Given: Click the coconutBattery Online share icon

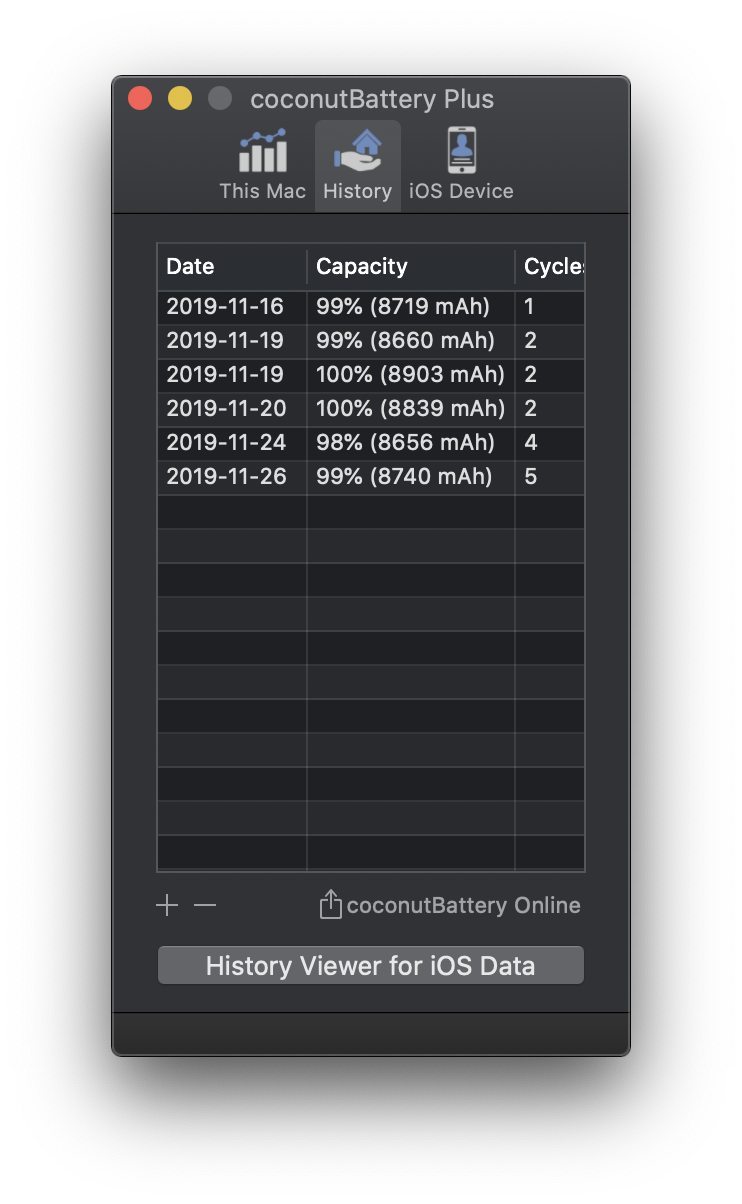Looking at the screenshot, I should click(330, 905).
